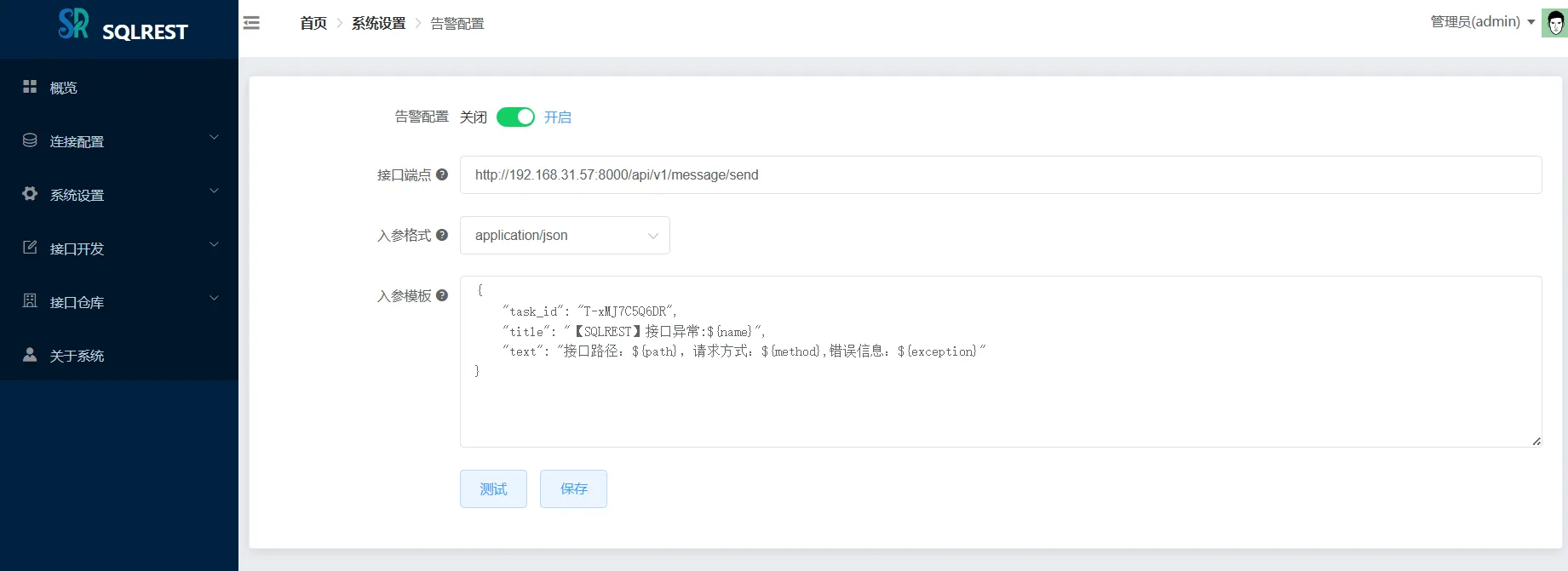This screenshot has height=571, width=1568.
Task: Open the 概览 menu item
Action: (x=119, y=87)
